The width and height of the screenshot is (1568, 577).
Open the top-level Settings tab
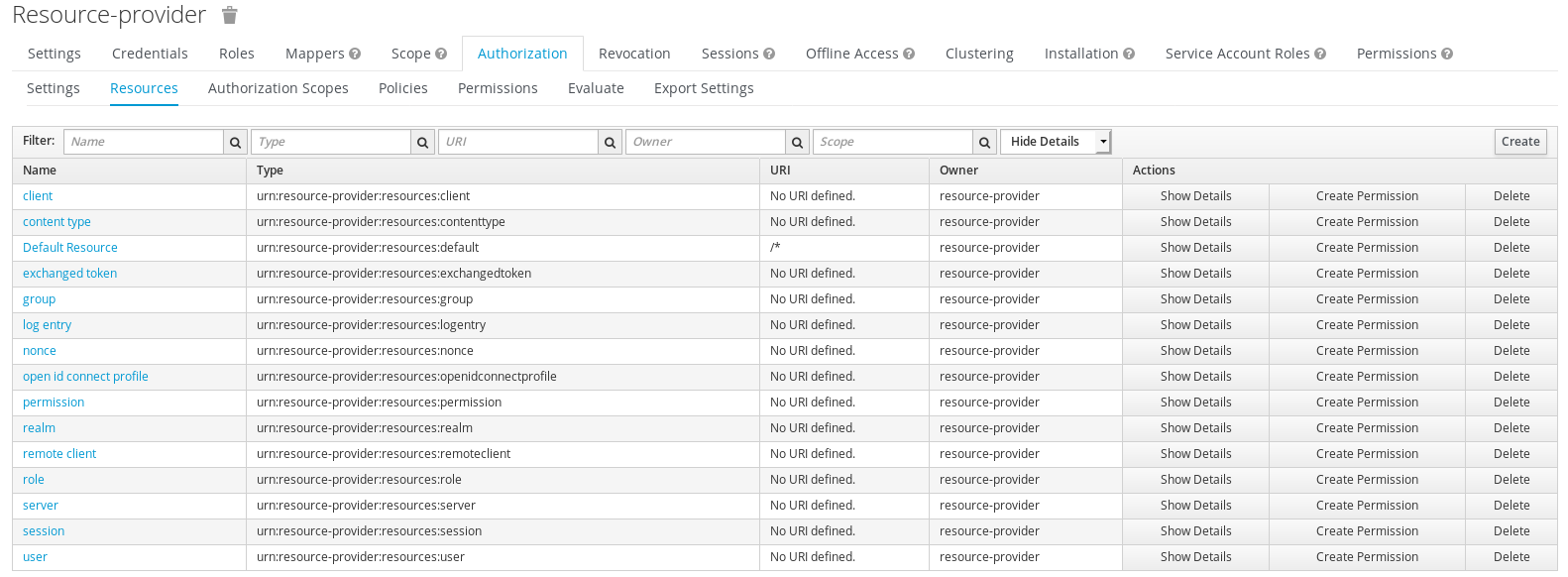(55, 54)
